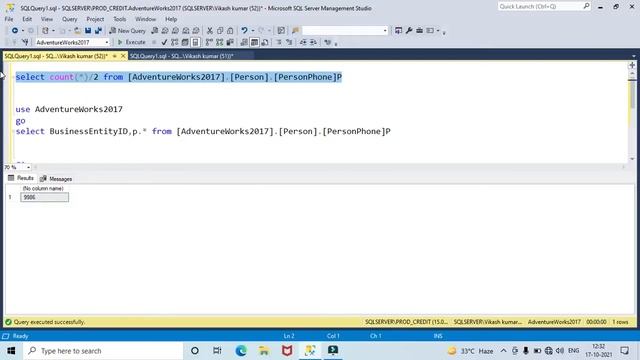The width and height of the screenshot is (640, 360).
Task: Open the Tools menu
Action: tap(120, 19)
